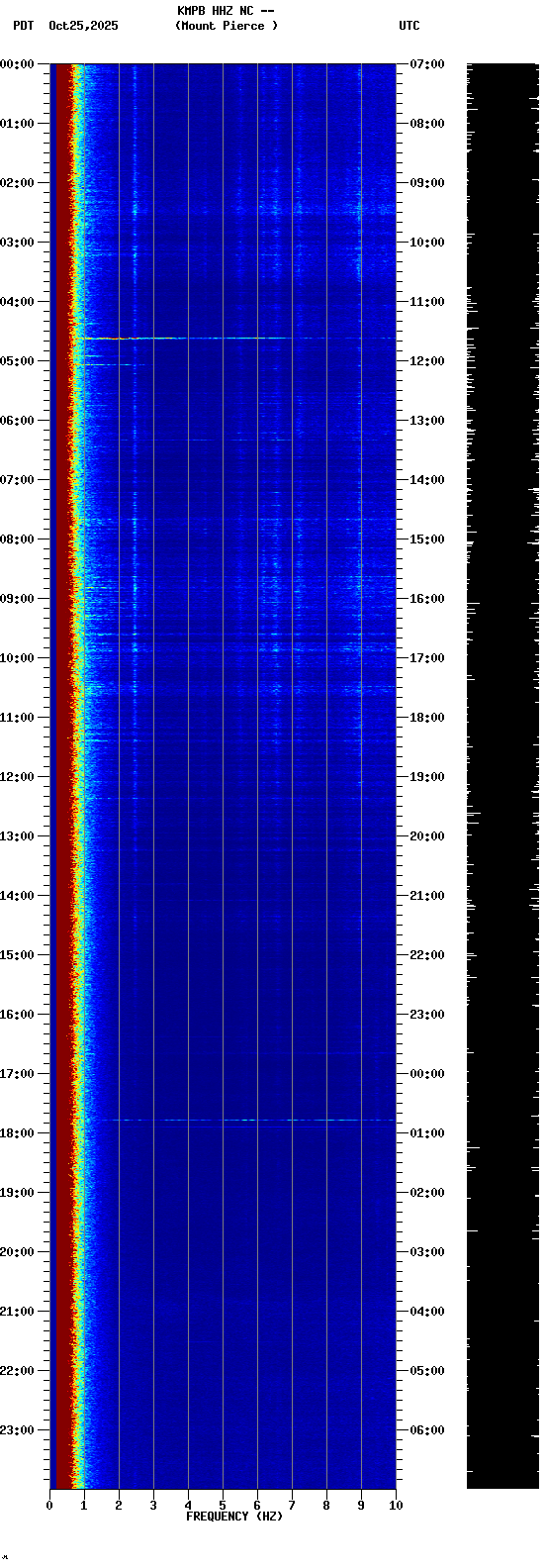Click the UTC time label '15:00'
Viewport: 546px width, 1568px height.
pos(427,539)
